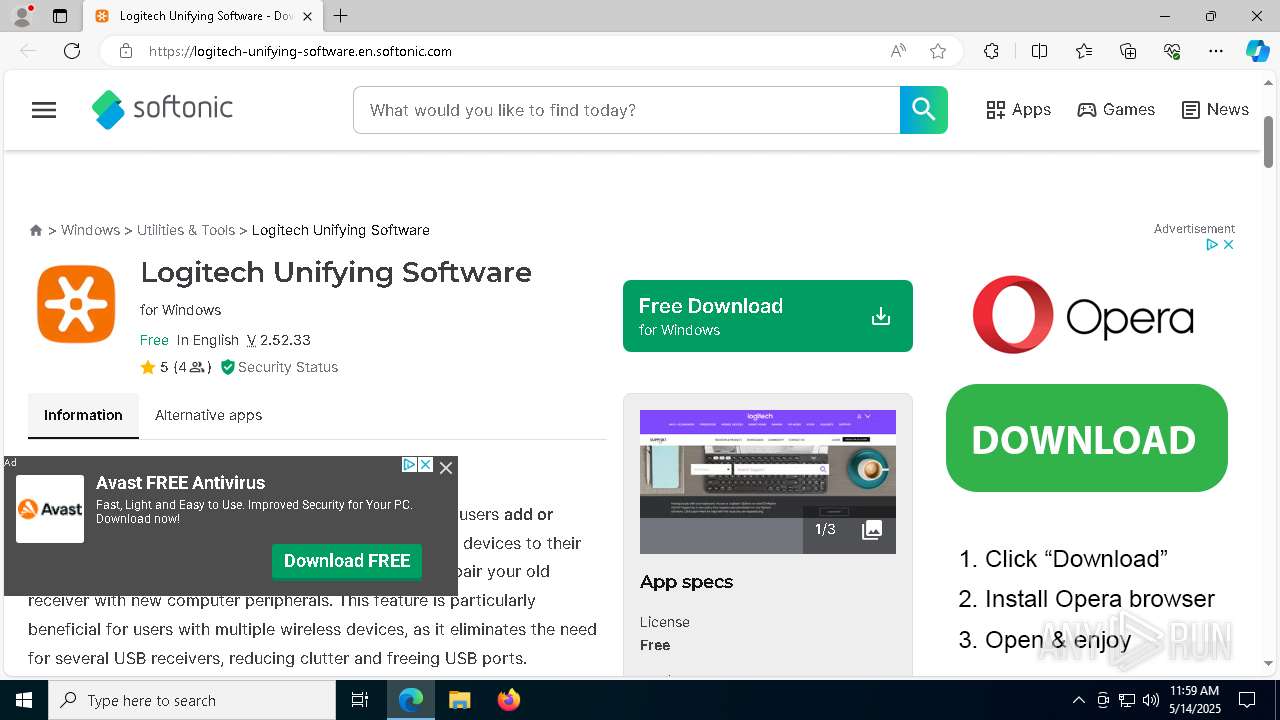Viewport: 1280px width, 720px height.
Task: Click the green DOWNLOAD Opera button
Action: coord(1087,438)
